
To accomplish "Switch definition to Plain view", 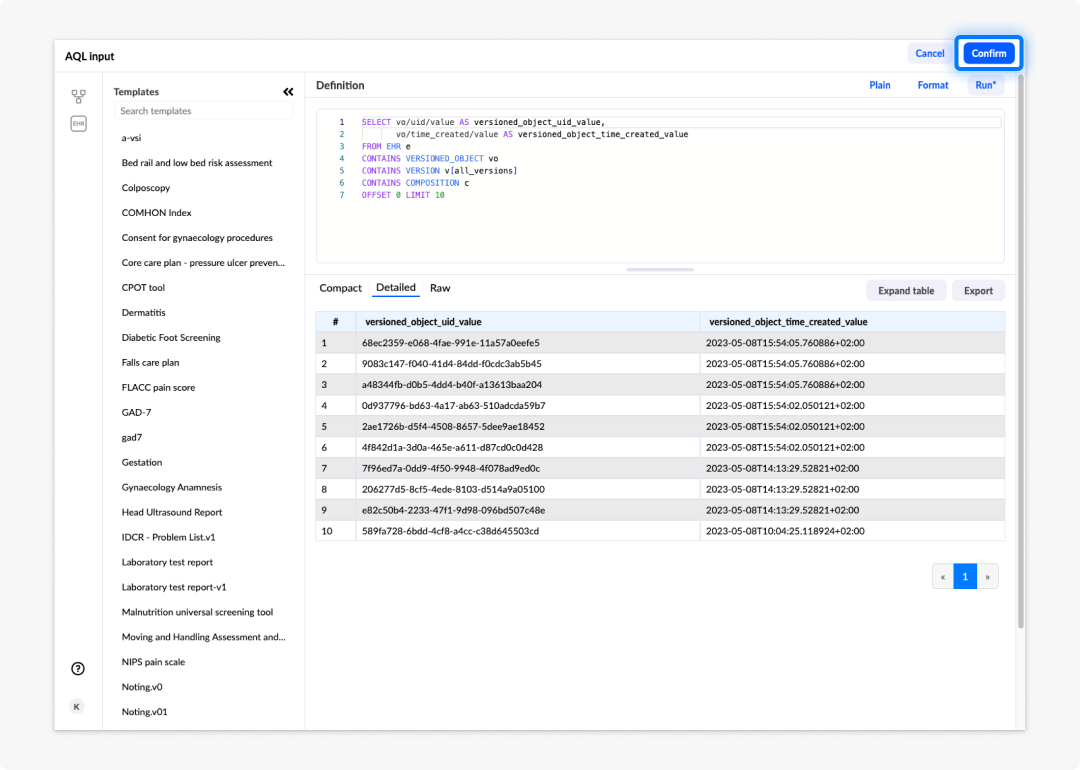I will pos(880,85).
